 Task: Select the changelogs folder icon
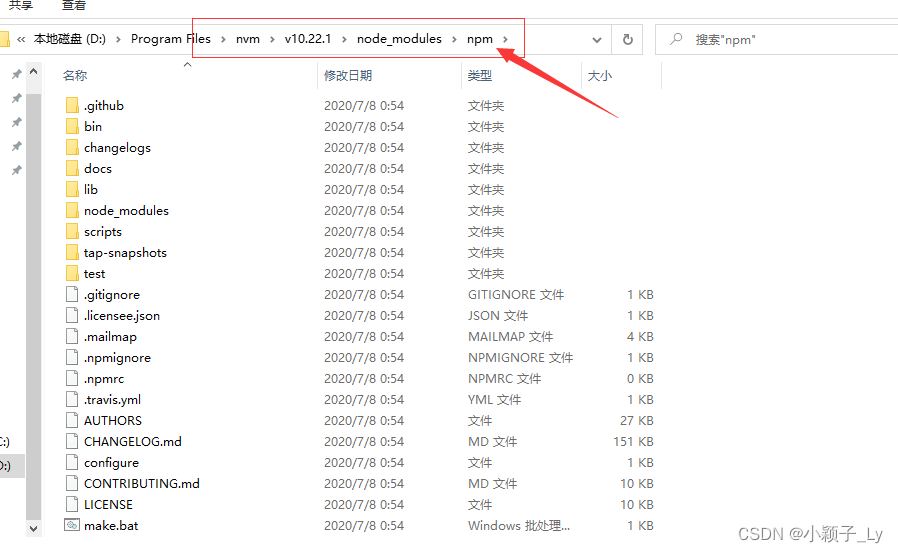(x=72, y=148)
